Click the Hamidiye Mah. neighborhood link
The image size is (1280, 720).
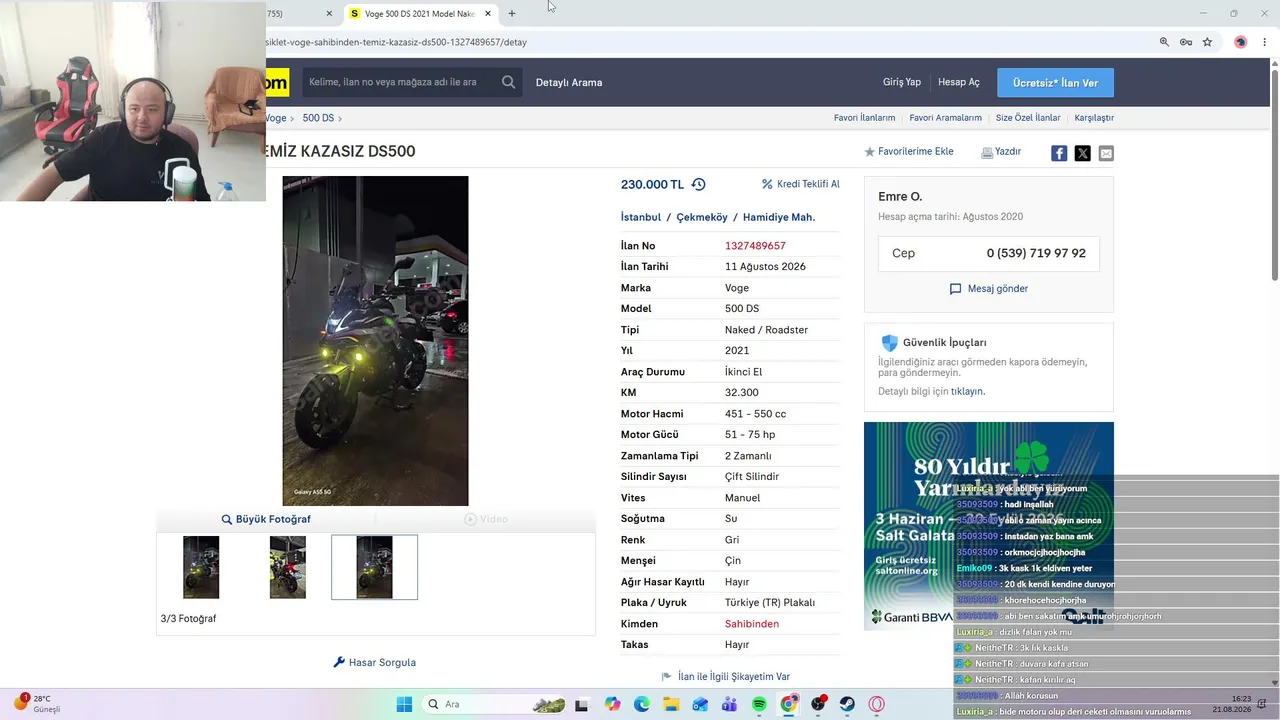pos(779,217)
